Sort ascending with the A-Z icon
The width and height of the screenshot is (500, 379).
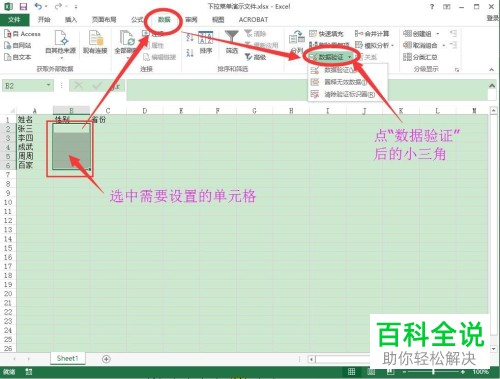[190, 37]
